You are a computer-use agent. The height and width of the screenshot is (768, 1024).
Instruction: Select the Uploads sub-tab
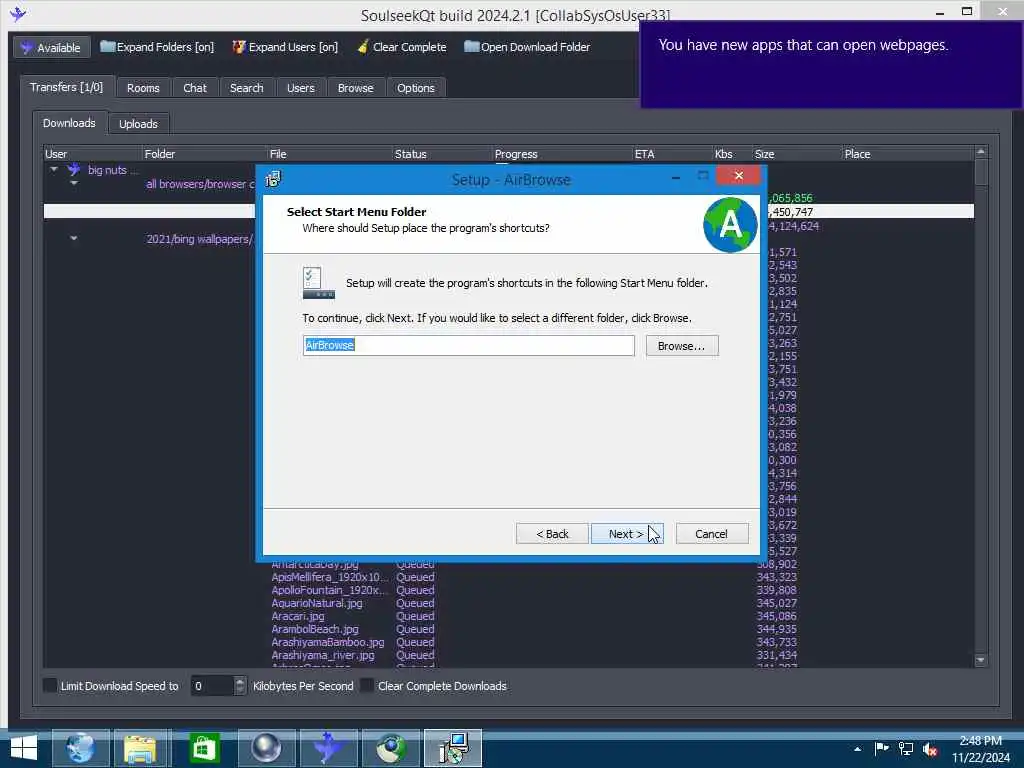click(138, 123)
